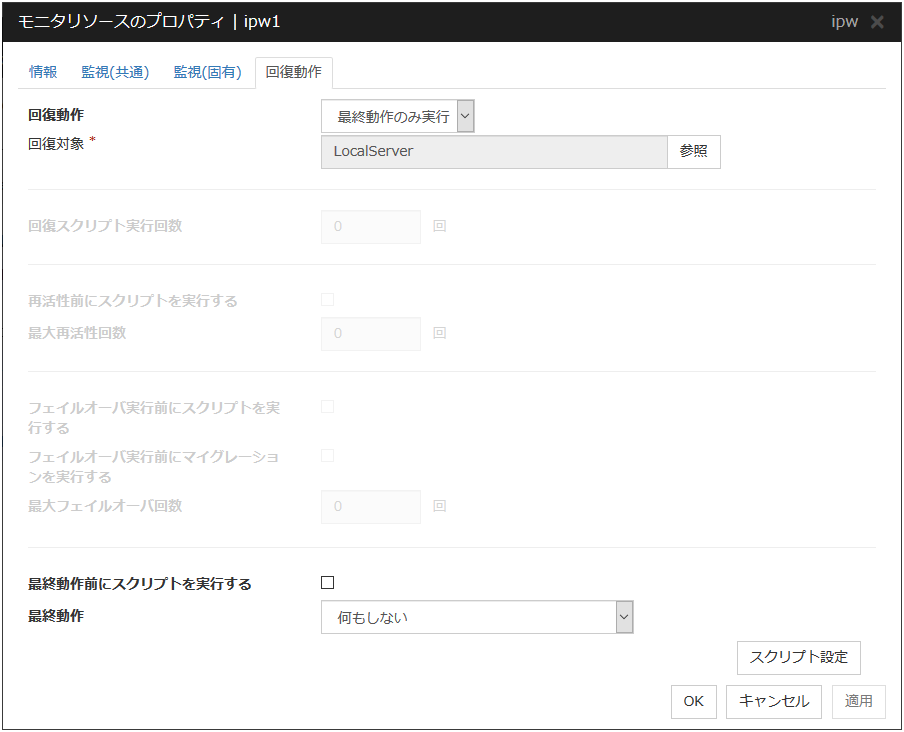
Task: Click the キャンセル button
Action: coord(774,701)
